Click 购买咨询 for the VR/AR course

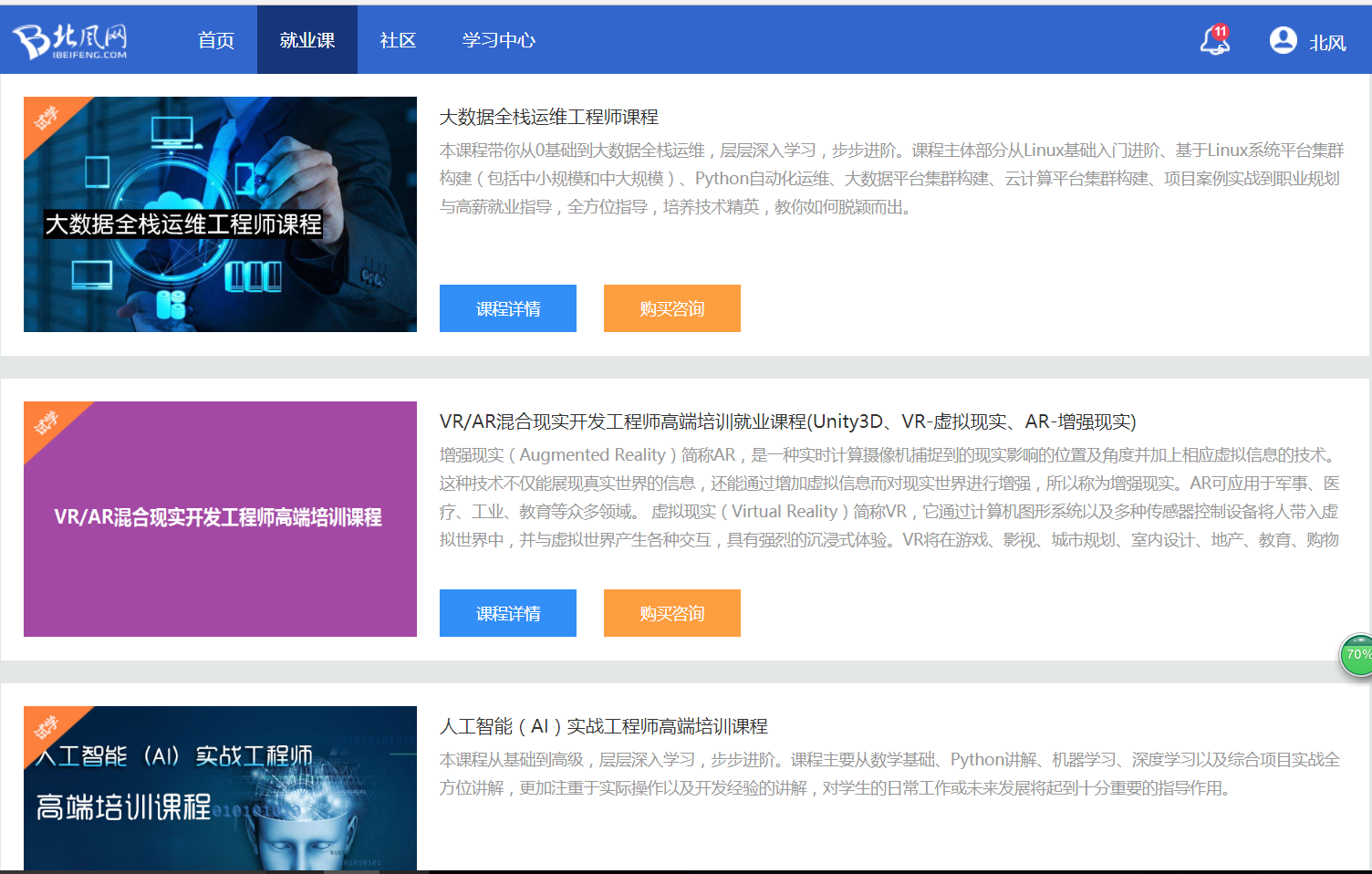[x=671, y=612]
